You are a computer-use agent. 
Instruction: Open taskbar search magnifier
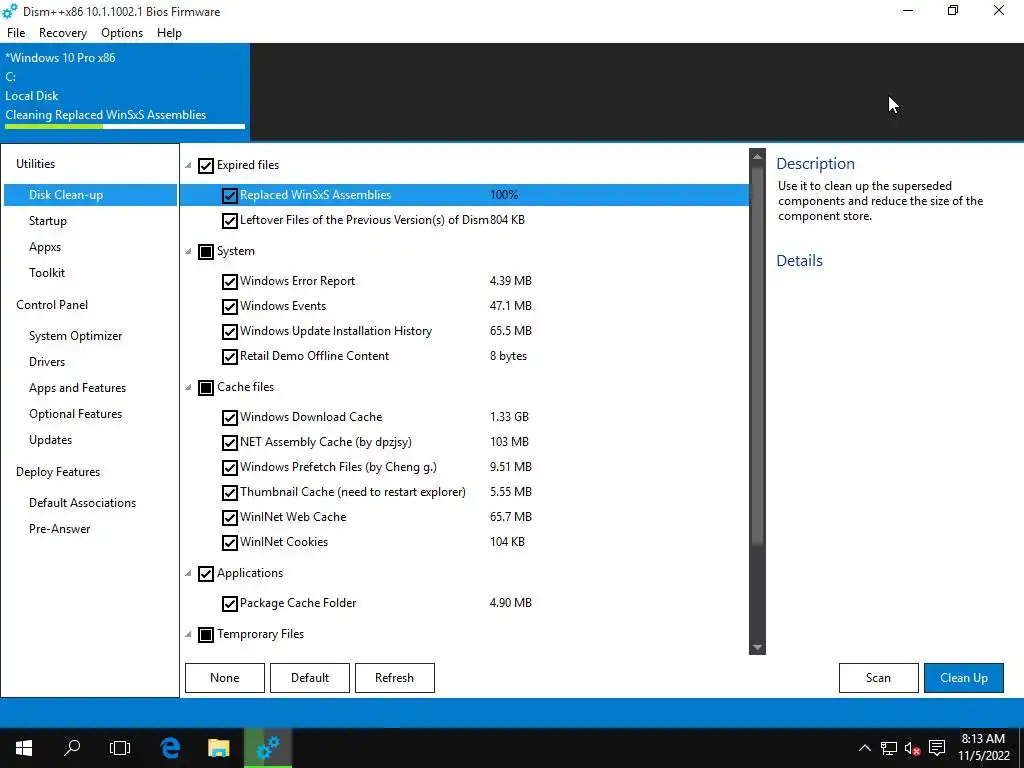point(72,748)
